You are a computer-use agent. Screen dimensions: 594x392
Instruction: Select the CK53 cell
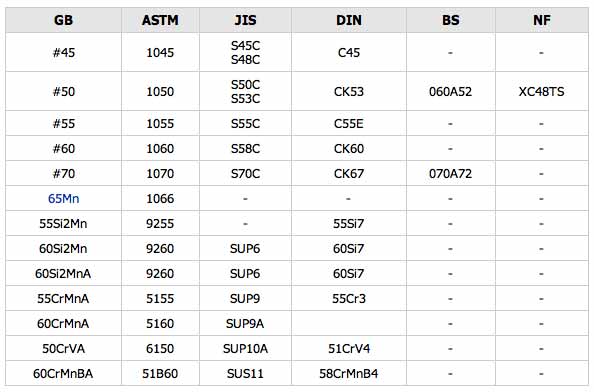pos(349,91)
